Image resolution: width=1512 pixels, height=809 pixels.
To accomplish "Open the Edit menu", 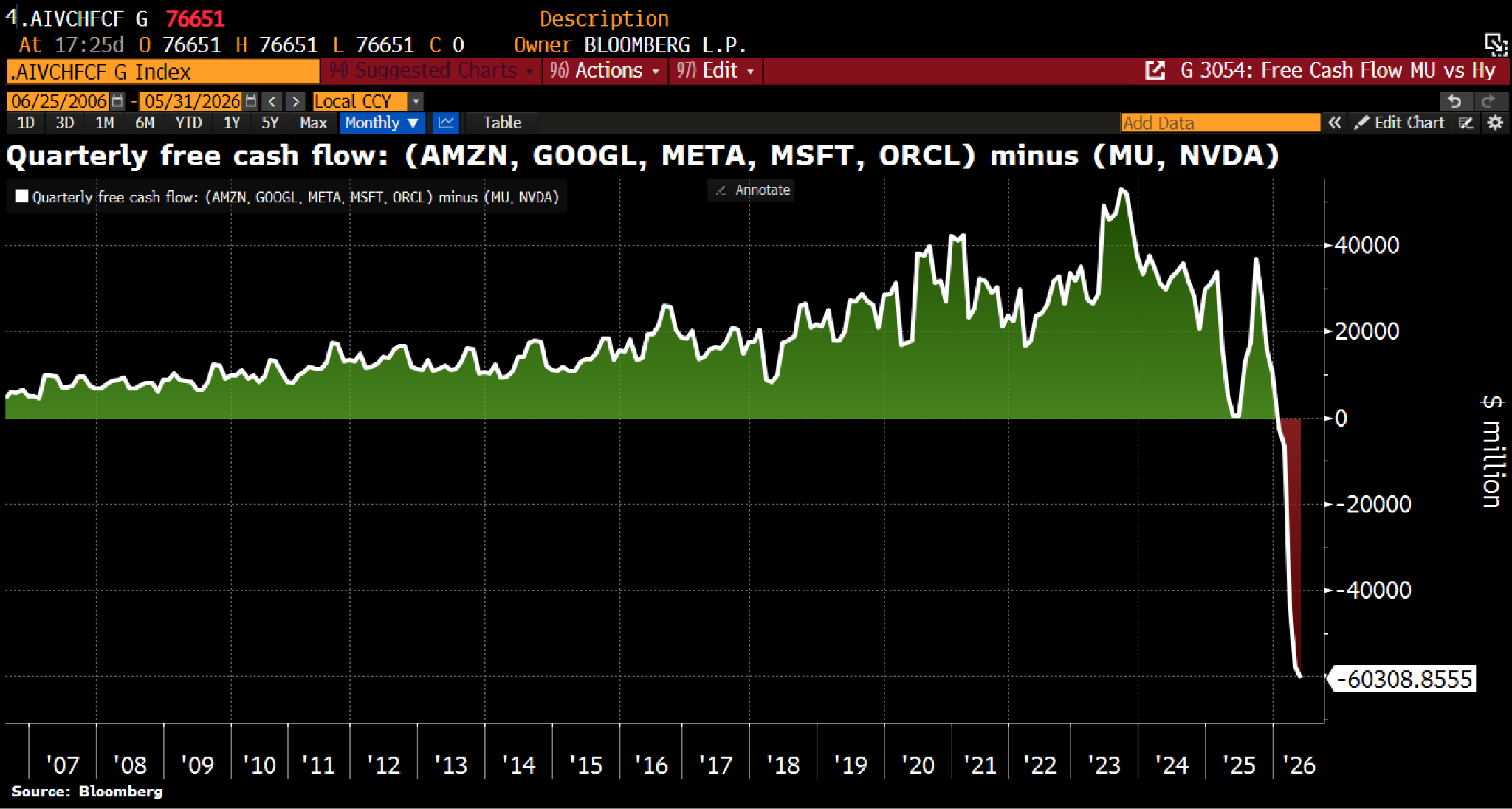I will 715,71.
